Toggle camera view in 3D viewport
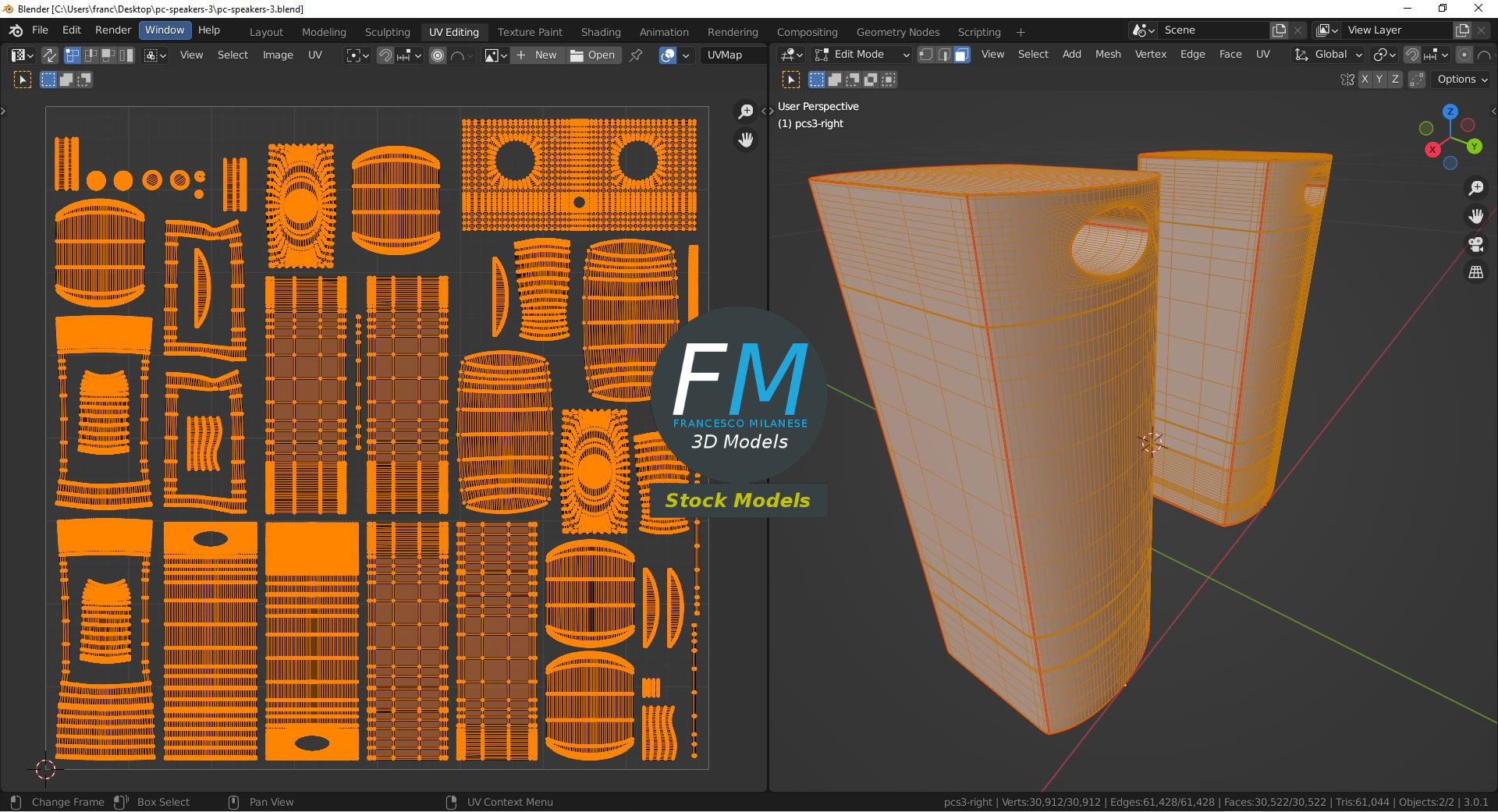The height and width of the screenshot is (812, 1498). 1475,244
